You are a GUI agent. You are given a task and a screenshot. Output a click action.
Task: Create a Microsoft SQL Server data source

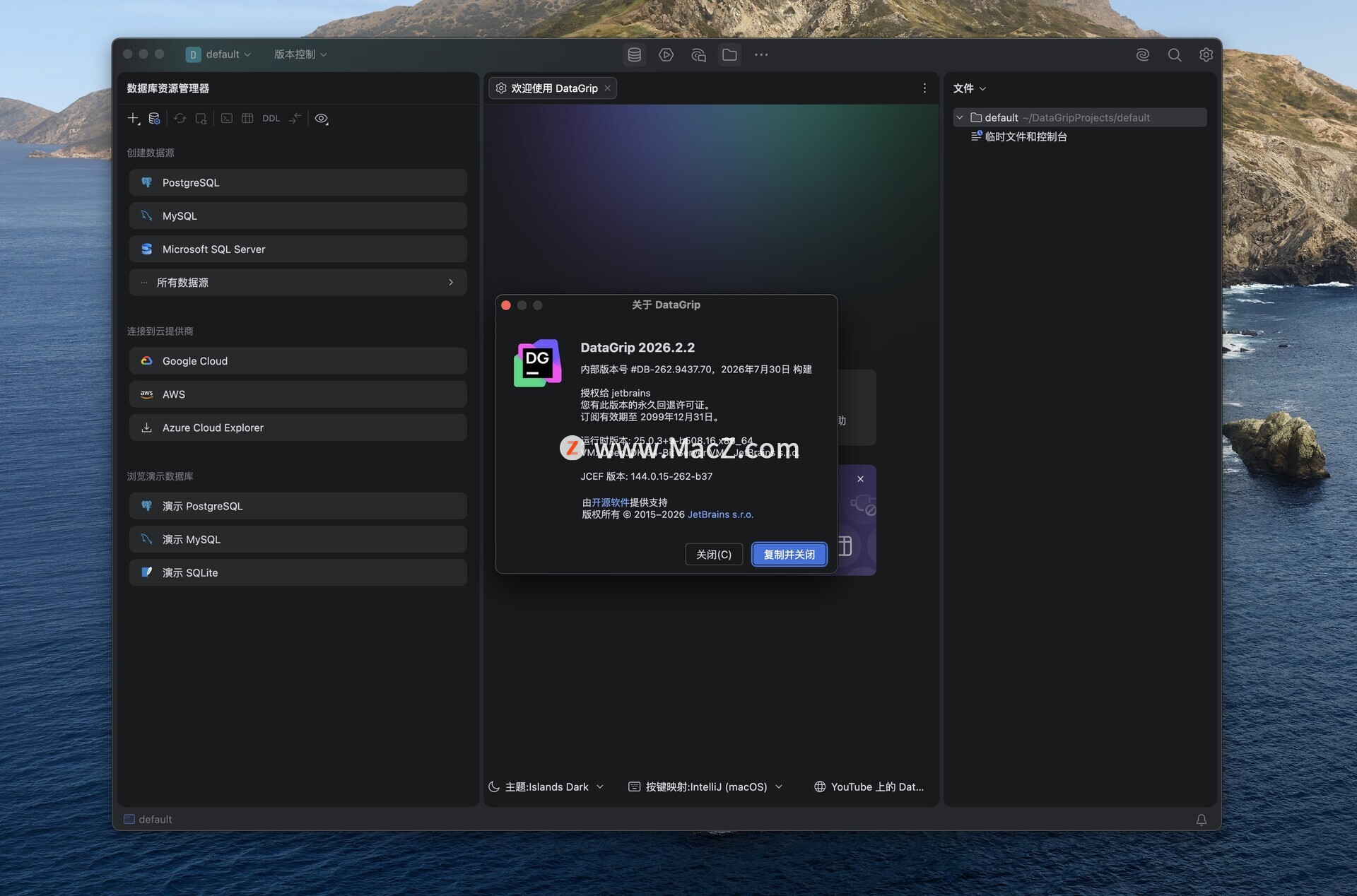298,249
